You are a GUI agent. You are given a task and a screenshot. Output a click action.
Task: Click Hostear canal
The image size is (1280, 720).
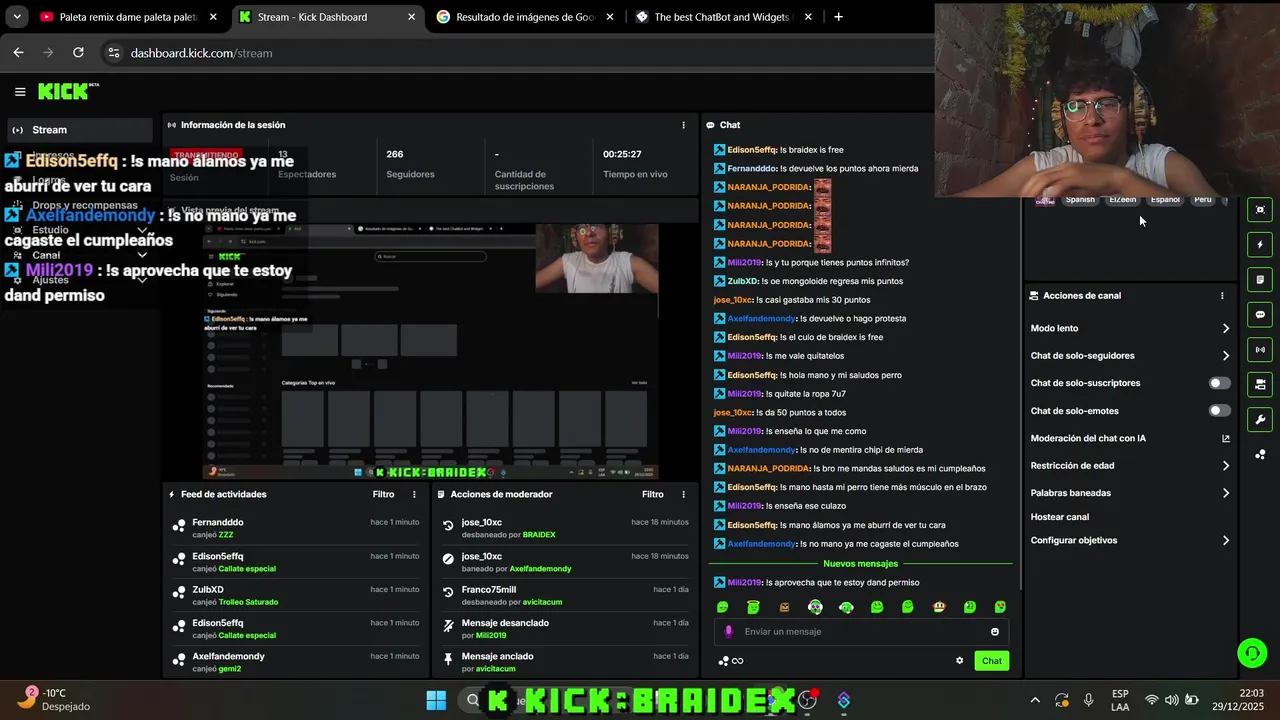coord(1060,517)
